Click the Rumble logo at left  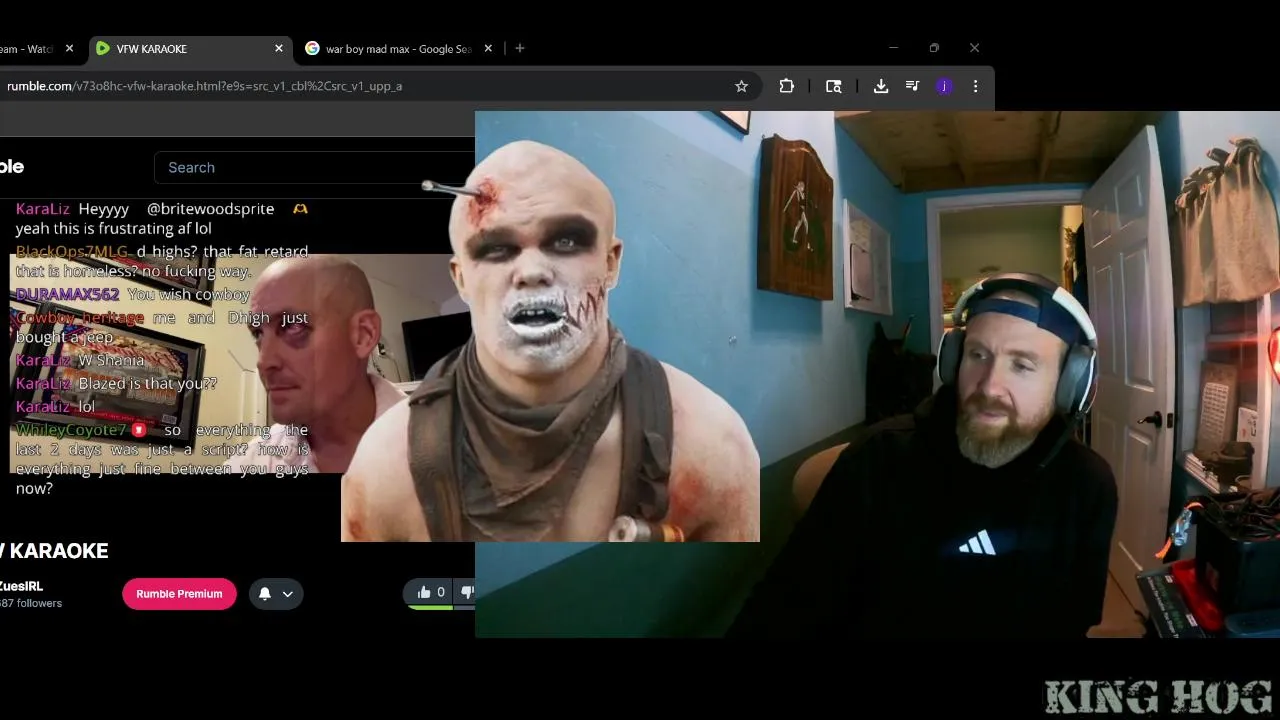pos(12,166)
